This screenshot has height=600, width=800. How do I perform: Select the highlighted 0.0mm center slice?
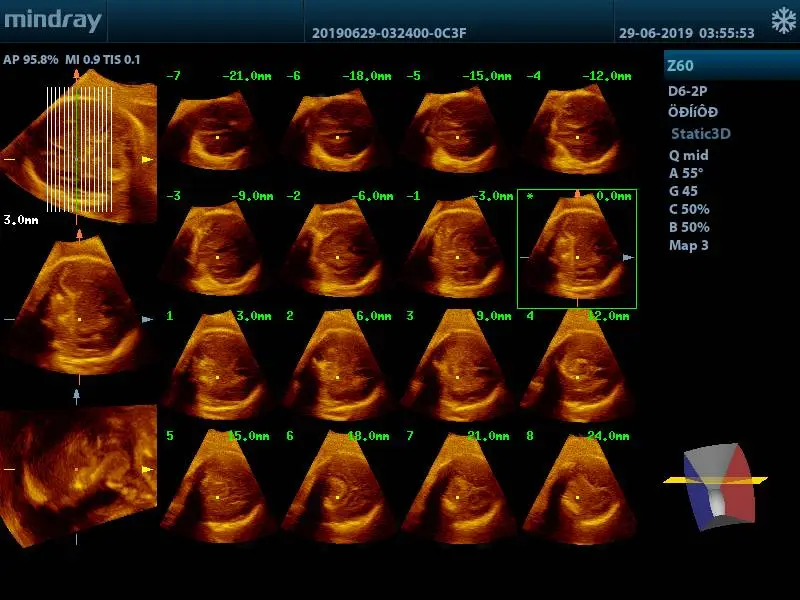tap(576, 248)
